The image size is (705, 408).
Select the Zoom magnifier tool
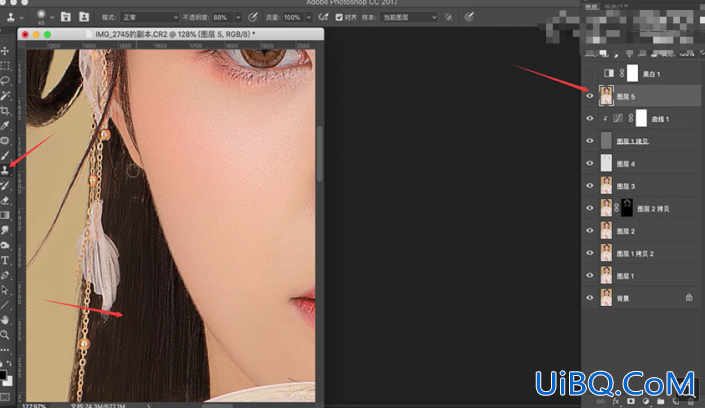(x=5, y=335)
